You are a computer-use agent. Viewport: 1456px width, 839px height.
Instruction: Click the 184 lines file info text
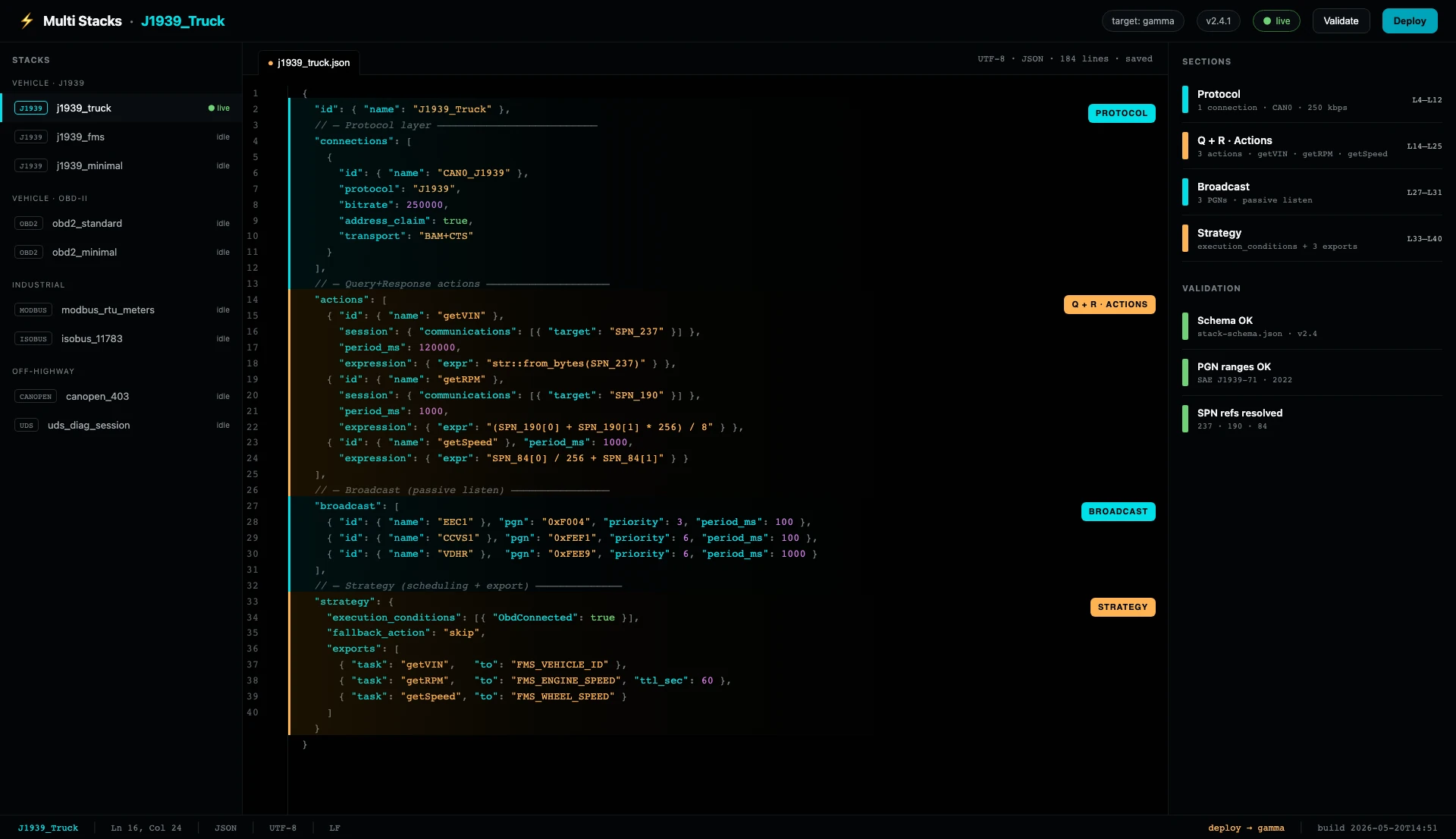[1084, 58]
